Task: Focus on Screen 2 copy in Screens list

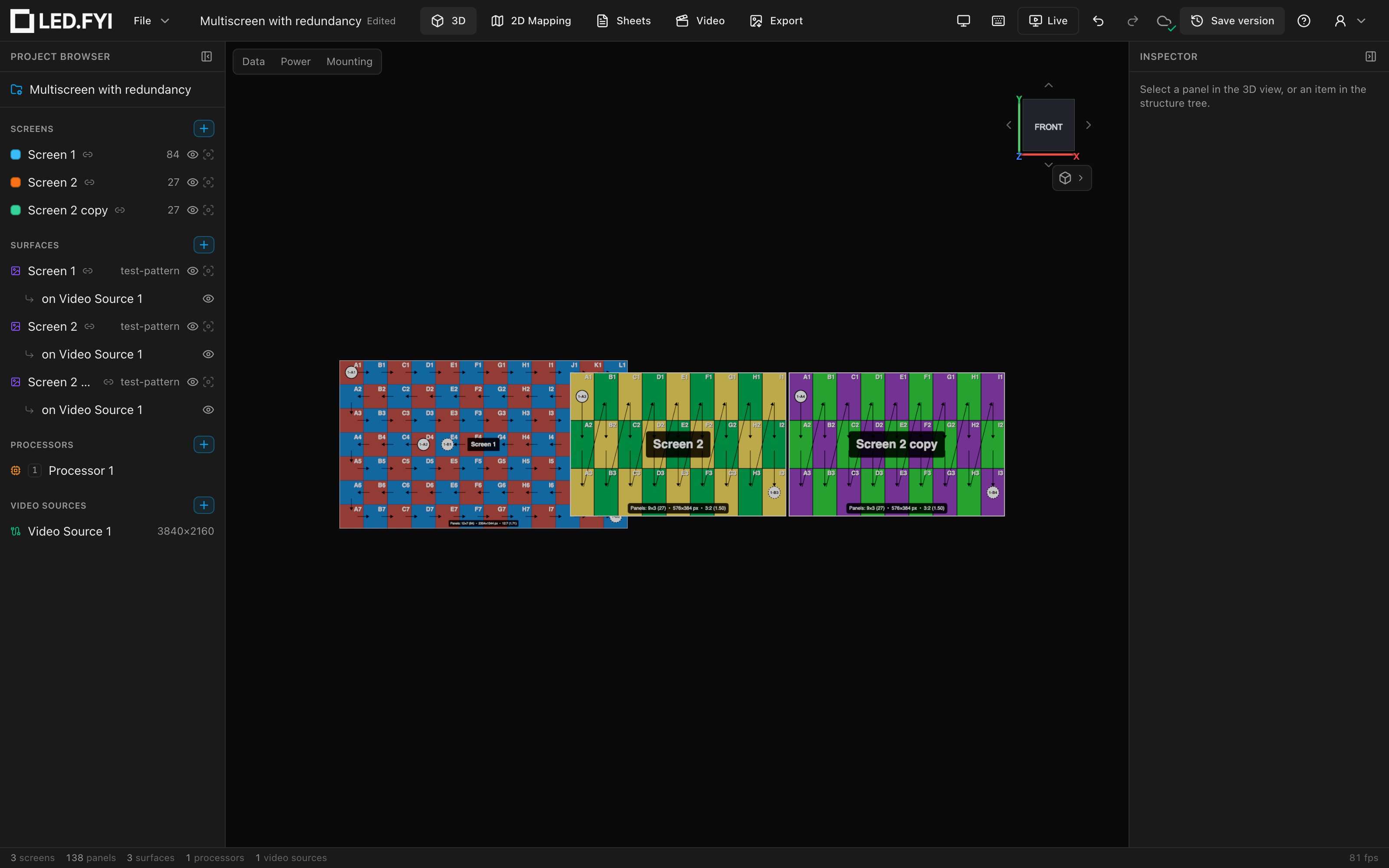Action: click(x=208, y=210)
